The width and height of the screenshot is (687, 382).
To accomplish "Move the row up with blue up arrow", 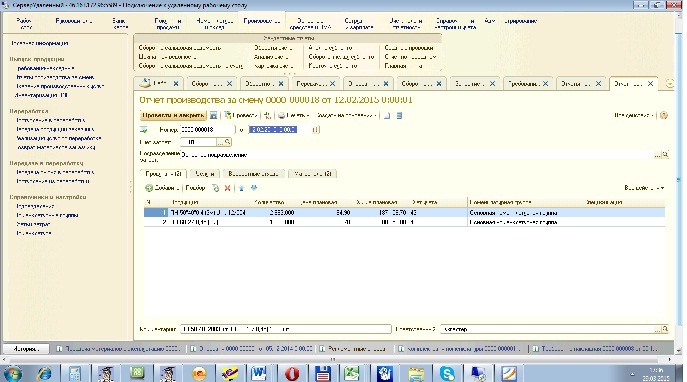I will pos(241,188).
